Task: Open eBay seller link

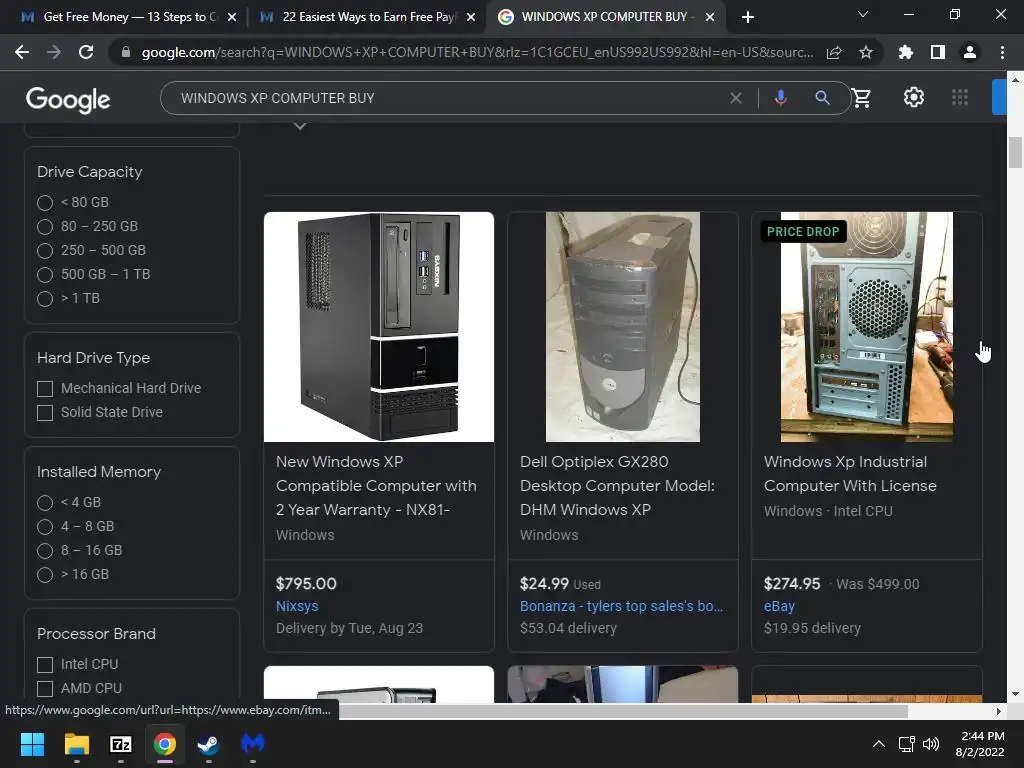Action: pyautogui.click(x=779, y=606)
